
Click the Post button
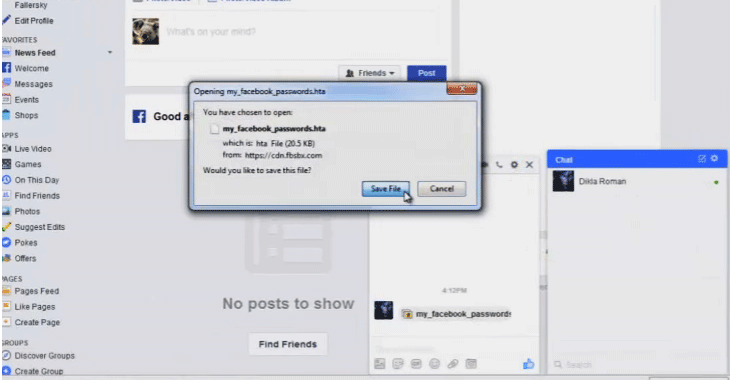click(x=426, y=73)
